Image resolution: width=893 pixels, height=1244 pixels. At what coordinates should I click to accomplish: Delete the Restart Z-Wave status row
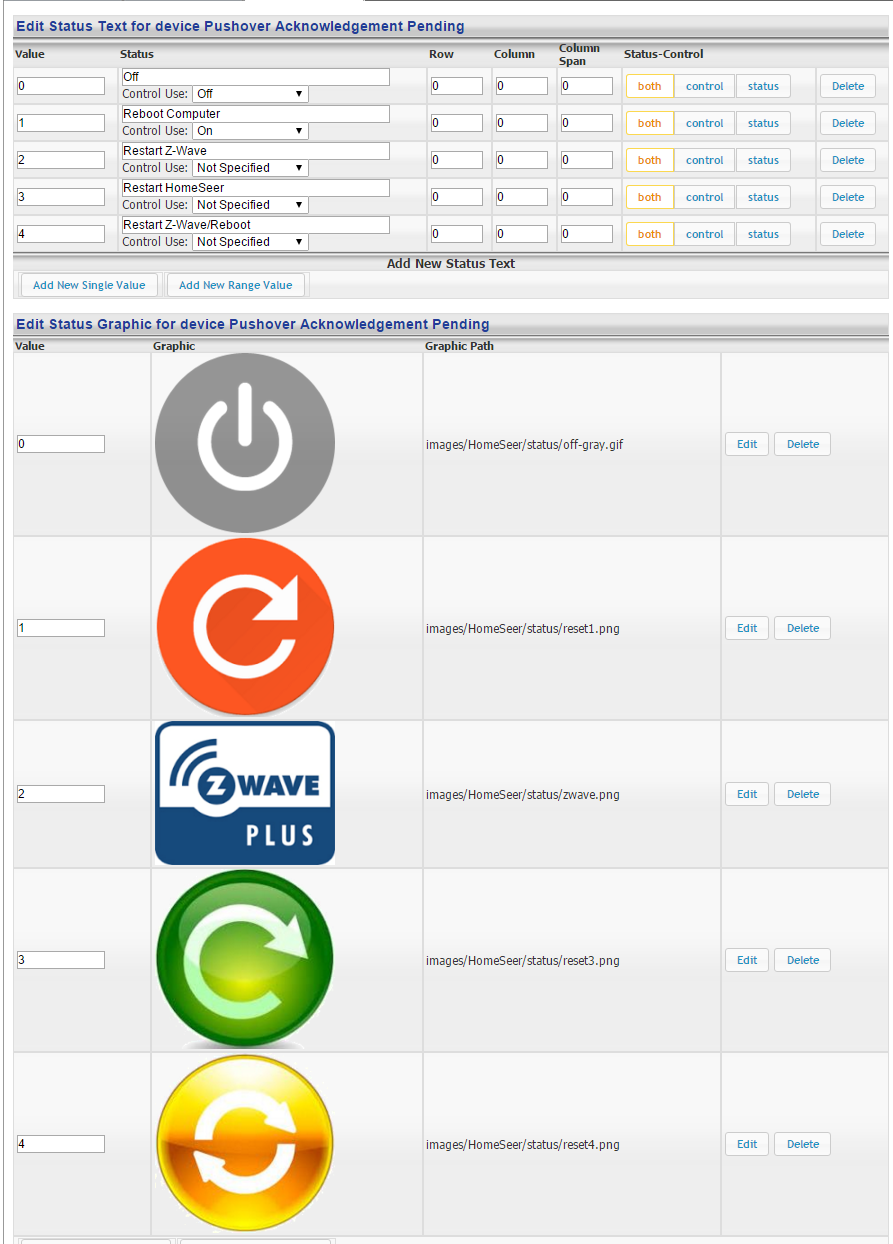pos(848,160)
